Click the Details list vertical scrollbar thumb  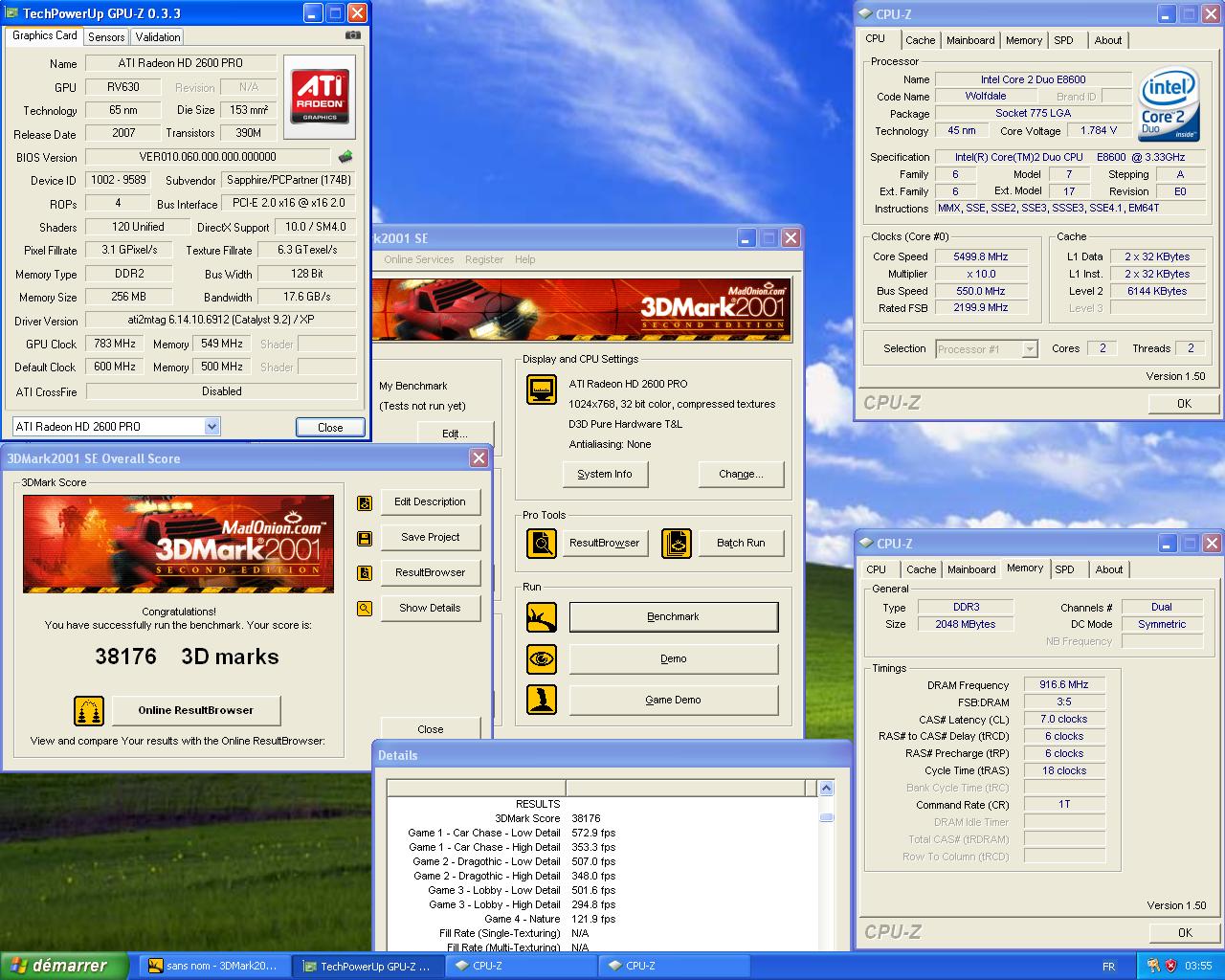tap(827, 817)
